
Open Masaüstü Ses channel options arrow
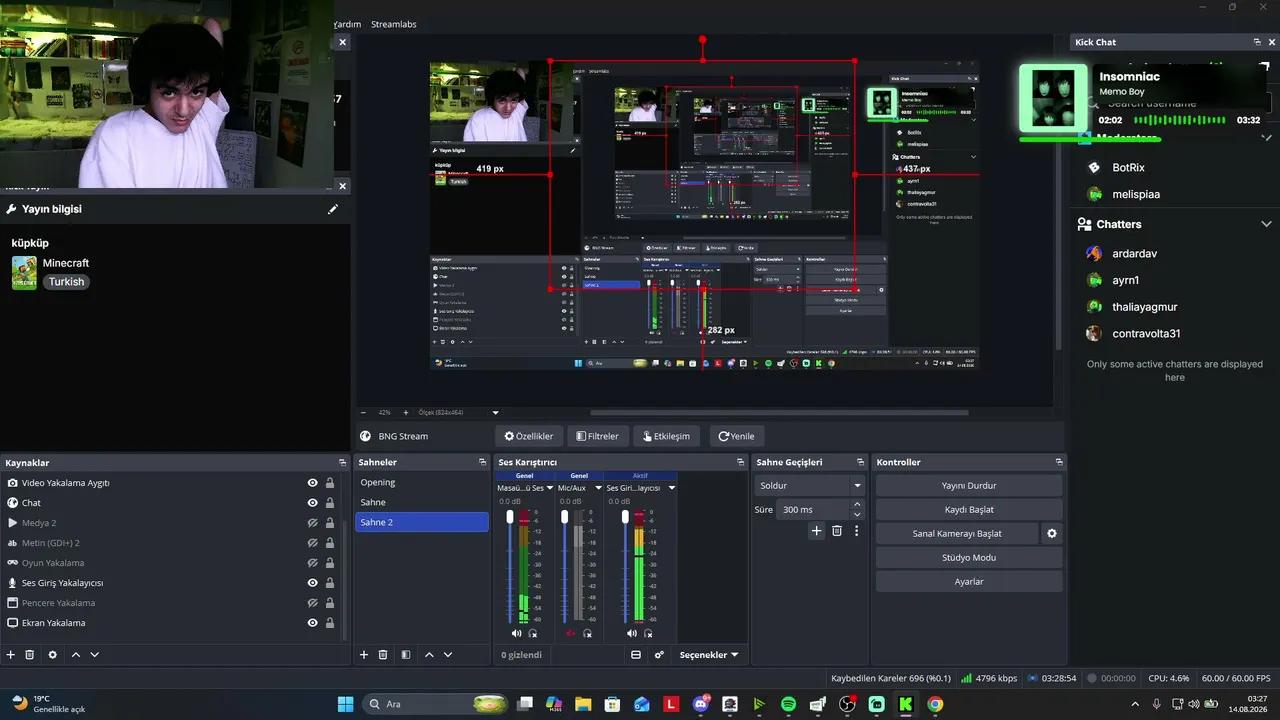click(550, 488)
